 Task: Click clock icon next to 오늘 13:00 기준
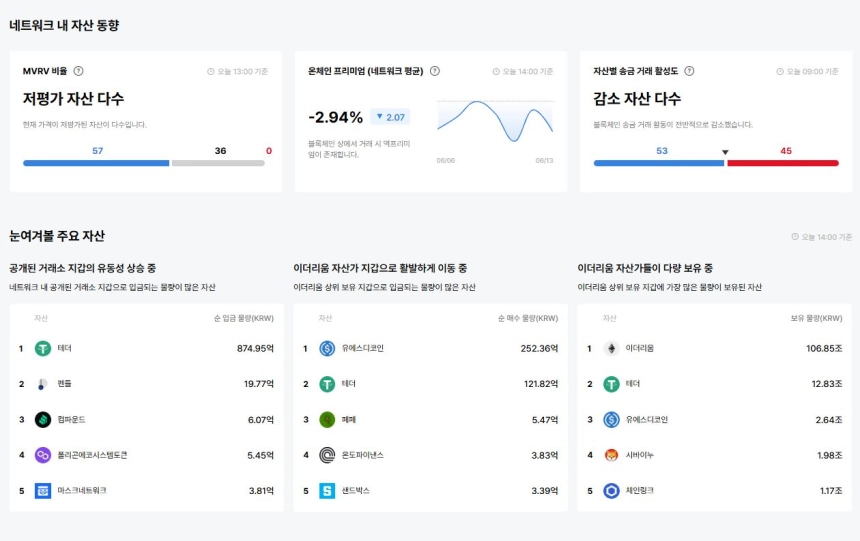tap(211, 71)
